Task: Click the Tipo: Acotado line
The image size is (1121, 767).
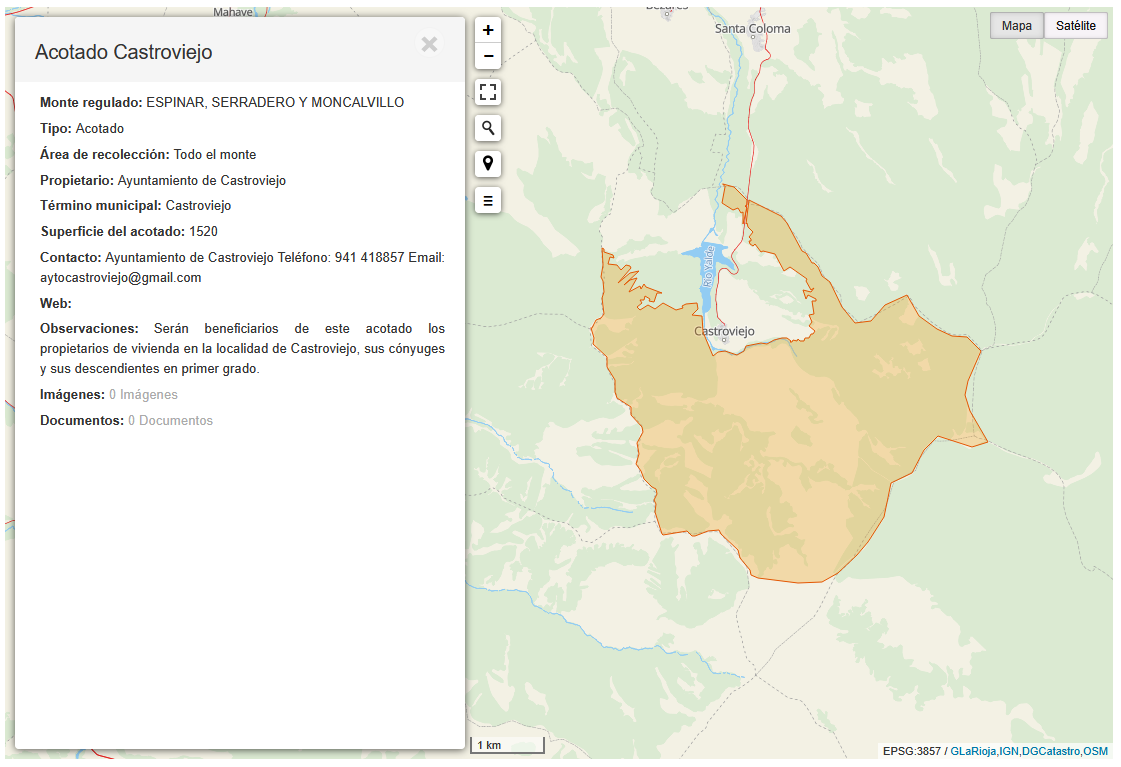Action: 82,129
